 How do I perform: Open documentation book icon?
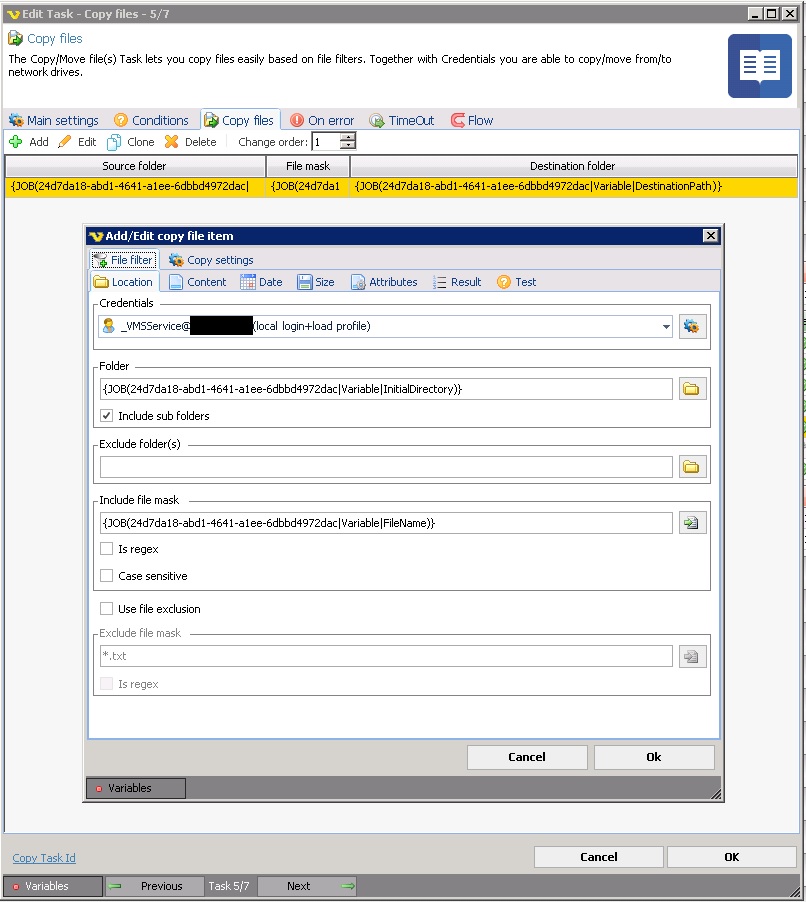coord(759,66)
